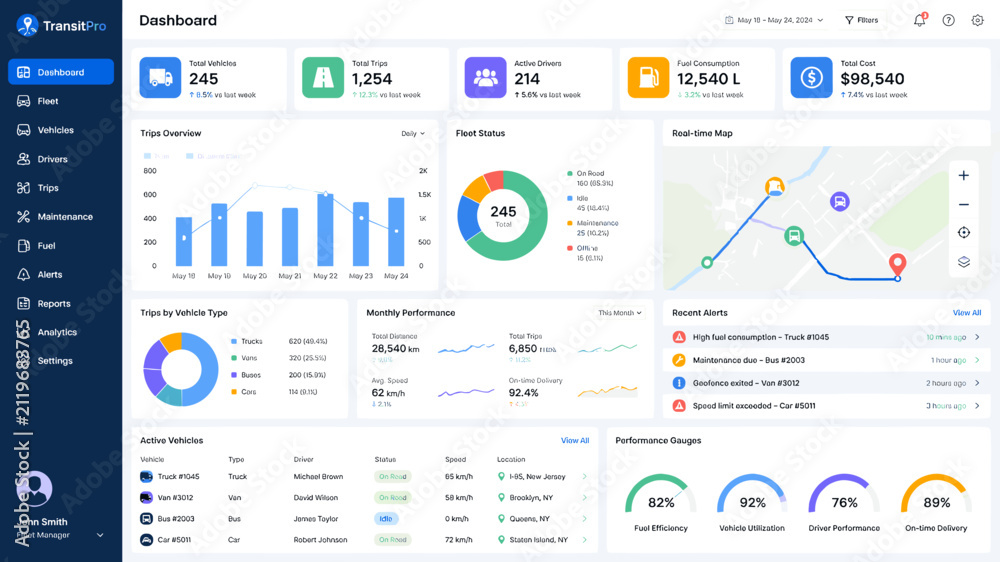Viewport: 1000px width, 562px height.
Task: Open the map layers icon
Action: coord(964,262)
